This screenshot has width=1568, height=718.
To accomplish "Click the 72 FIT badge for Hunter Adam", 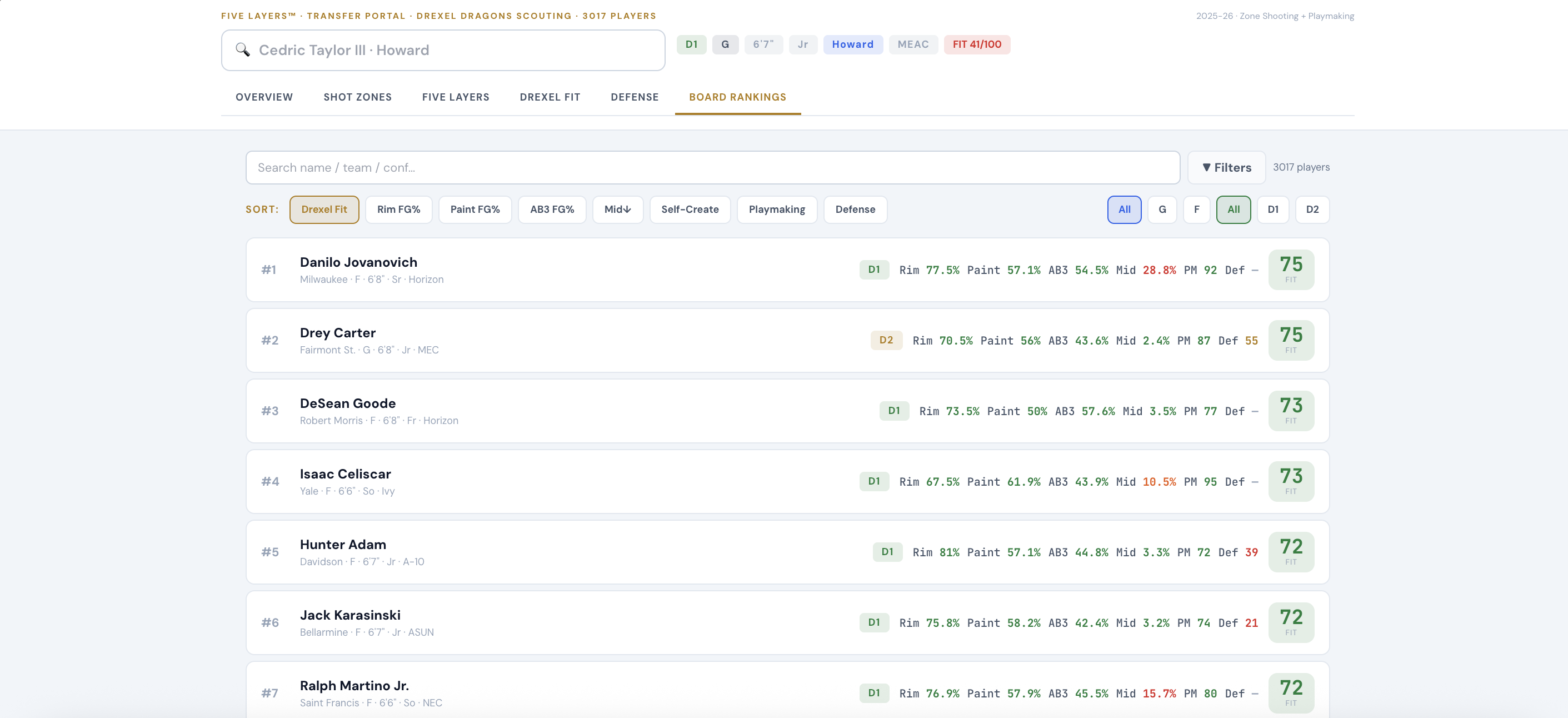I will pyautogui.click(x=1290, y=552).
